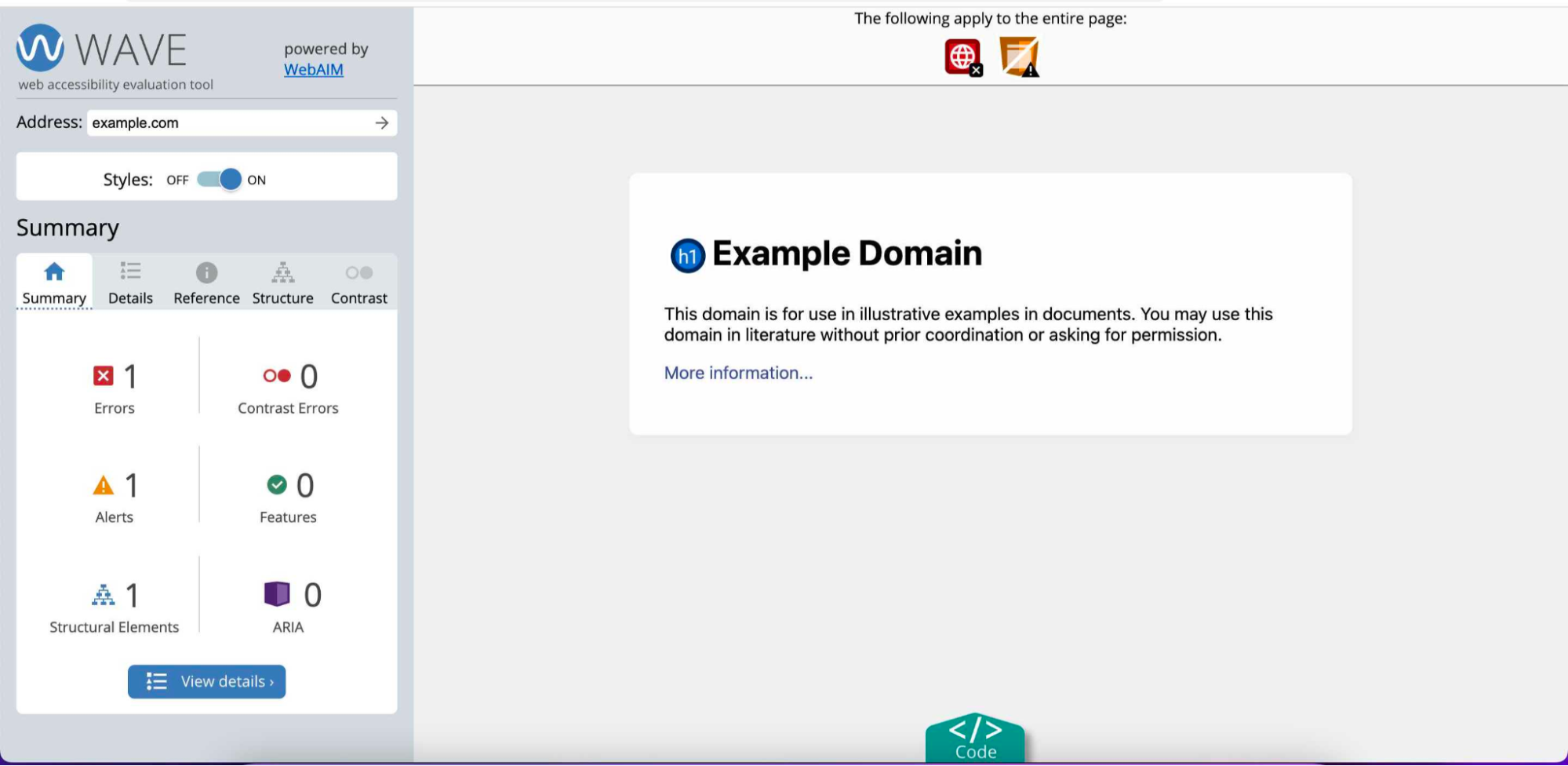Viewport: 1568px width, 766px height.
Task: Click the Contrast Errors red circles icon
Action: coord(277,376)
